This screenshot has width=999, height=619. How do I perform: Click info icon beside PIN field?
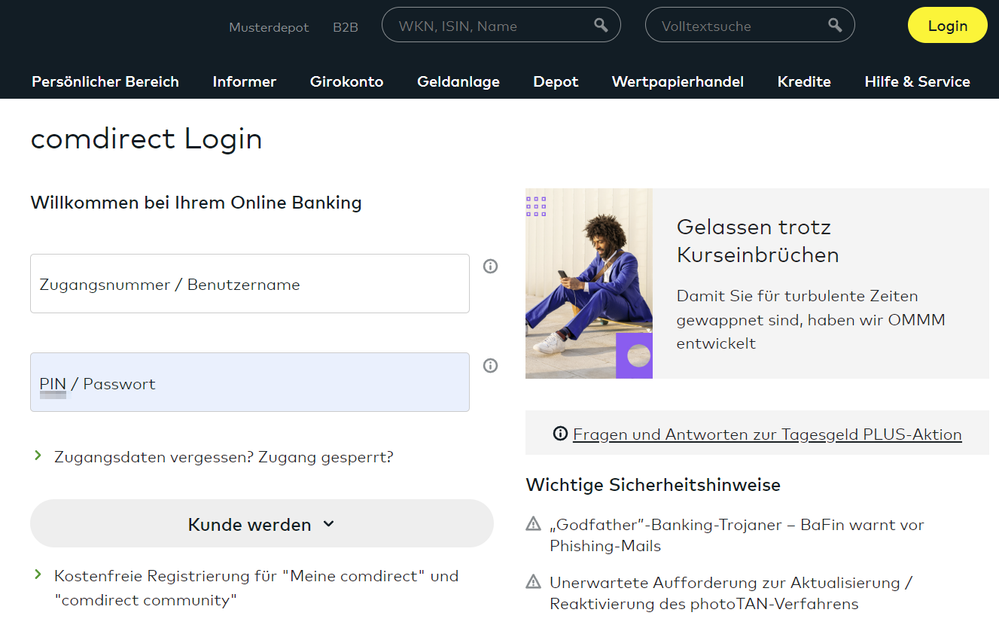(x=490, y=366)
